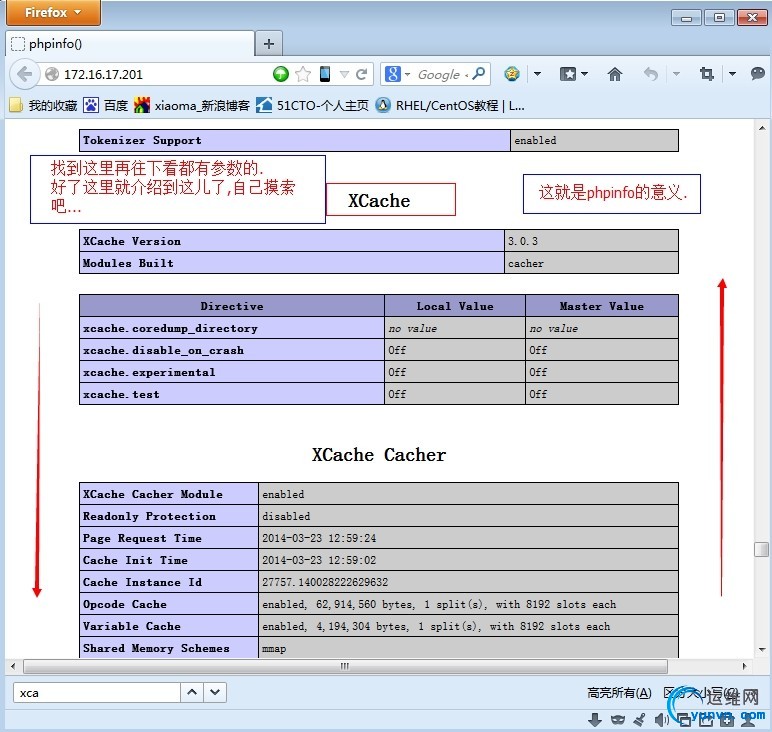Click the phone icon in address bar
Image resolution: width=772 pixels, height=732 pixels.
325,74
